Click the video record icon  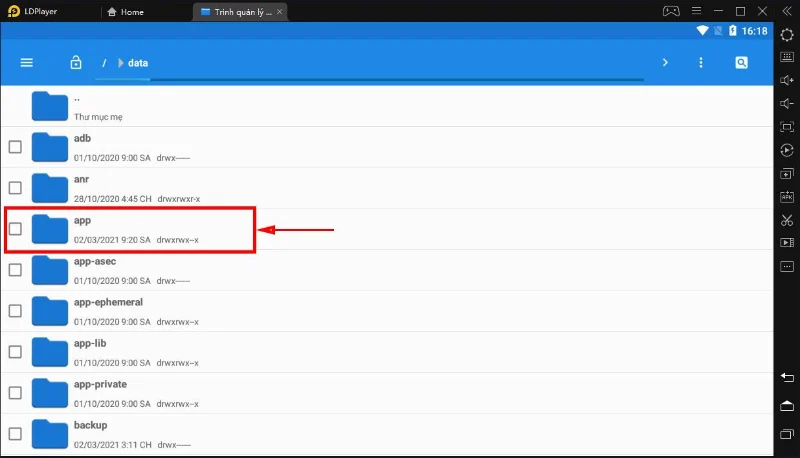[787, 243]
